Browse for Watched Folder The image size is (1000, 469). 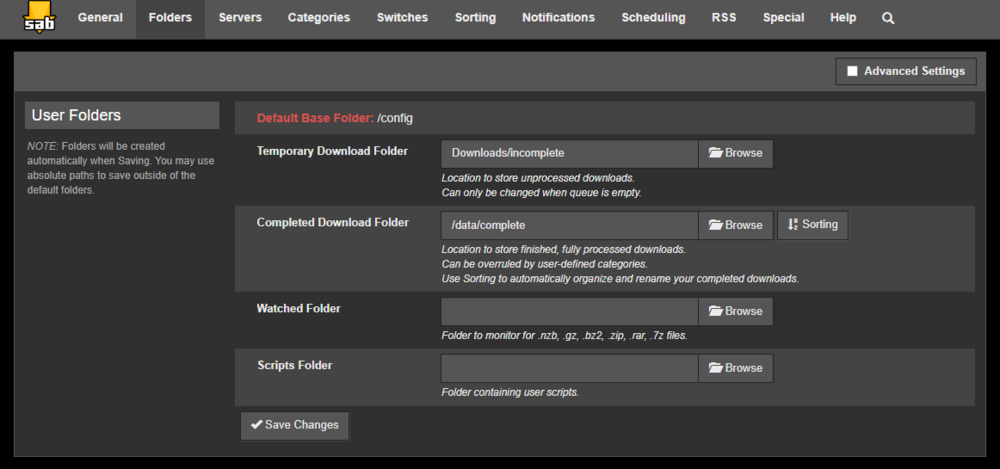point(735,311)
